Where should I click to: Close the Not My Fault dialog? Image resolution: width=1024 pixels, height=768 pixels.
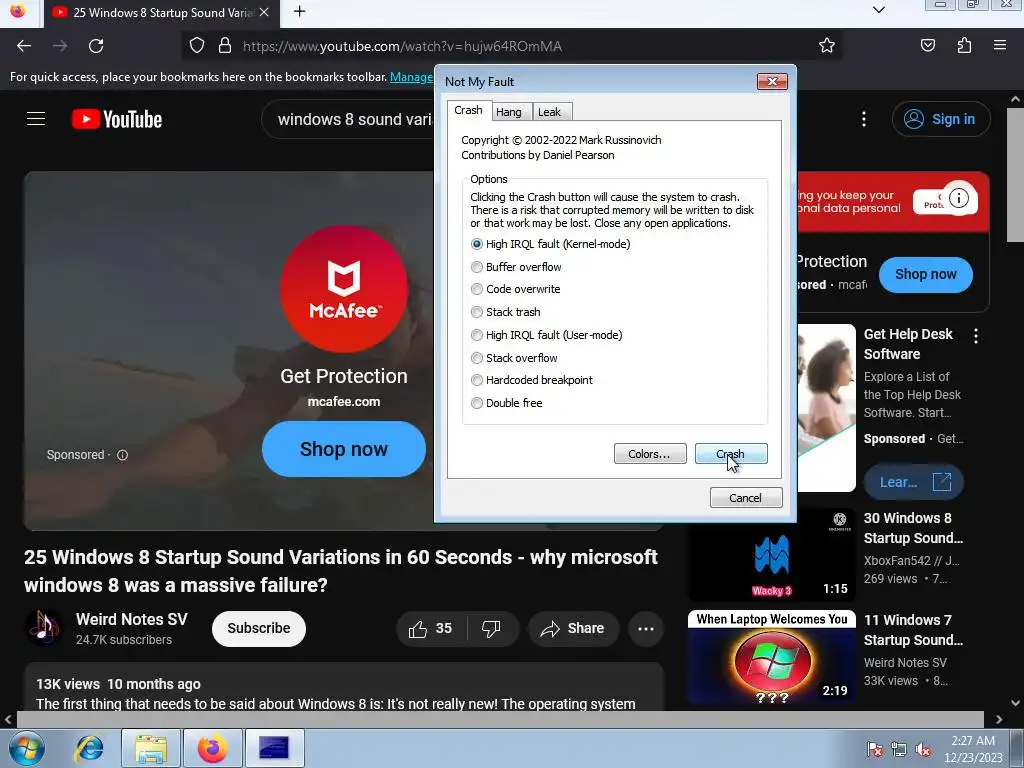772,82
